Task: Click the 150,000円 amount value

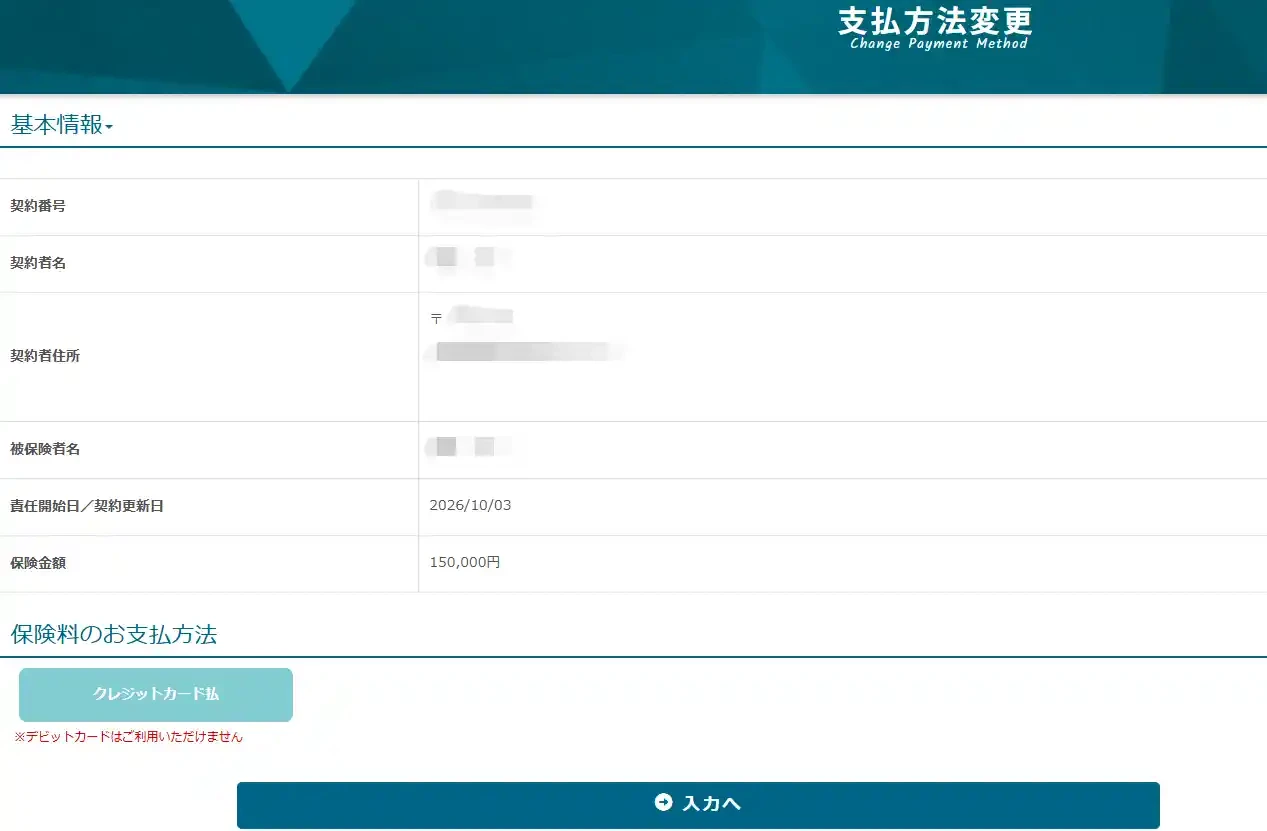Action: point(465,562)
